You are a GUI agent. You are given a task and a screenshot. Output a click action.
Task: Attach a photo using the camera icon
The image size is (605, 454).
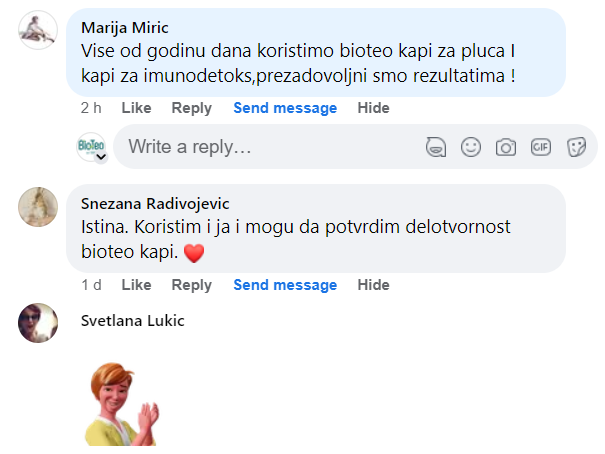(506, 148)
